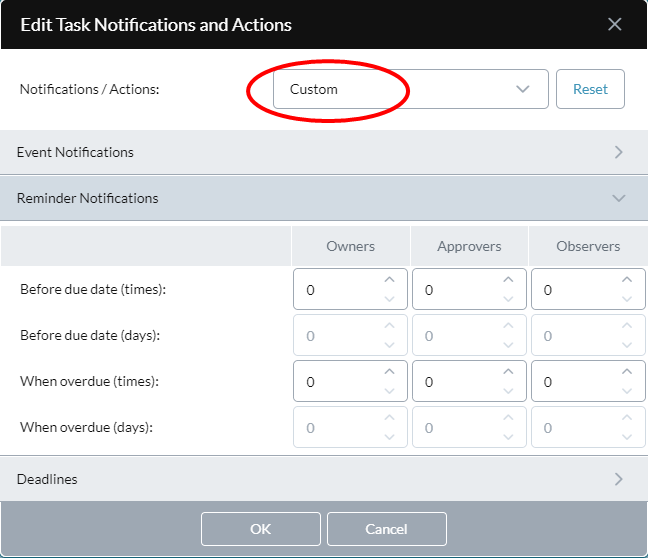
Task: Click Approvers before due date times field
Action: [469, 289]
